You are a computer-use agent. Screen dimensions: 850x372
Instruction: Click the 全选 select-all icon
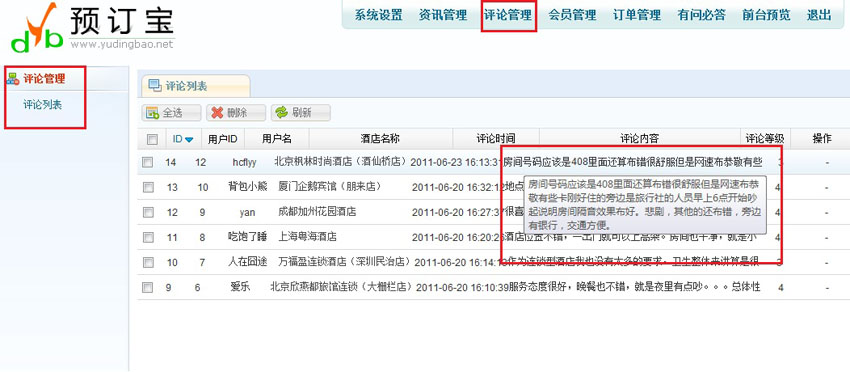(x=153, y=113)
